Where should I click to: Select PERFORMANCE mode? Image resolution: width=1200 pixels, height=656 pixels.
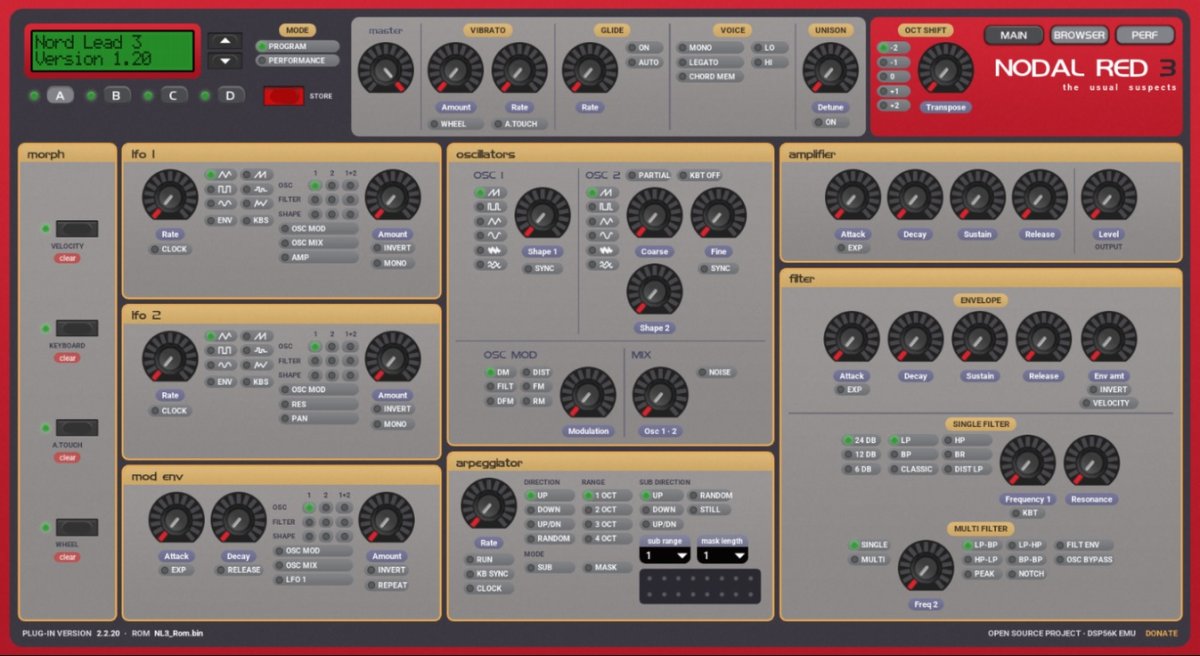coord(297,61)
